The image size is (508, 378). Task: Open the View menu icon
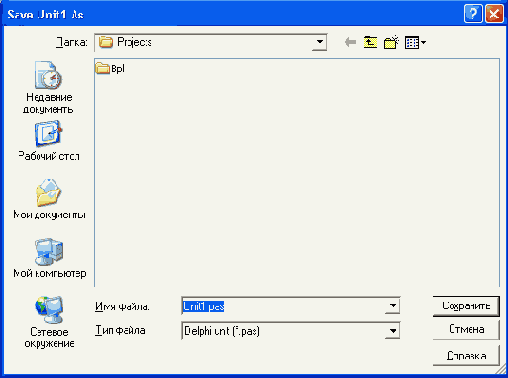[415, 43]
